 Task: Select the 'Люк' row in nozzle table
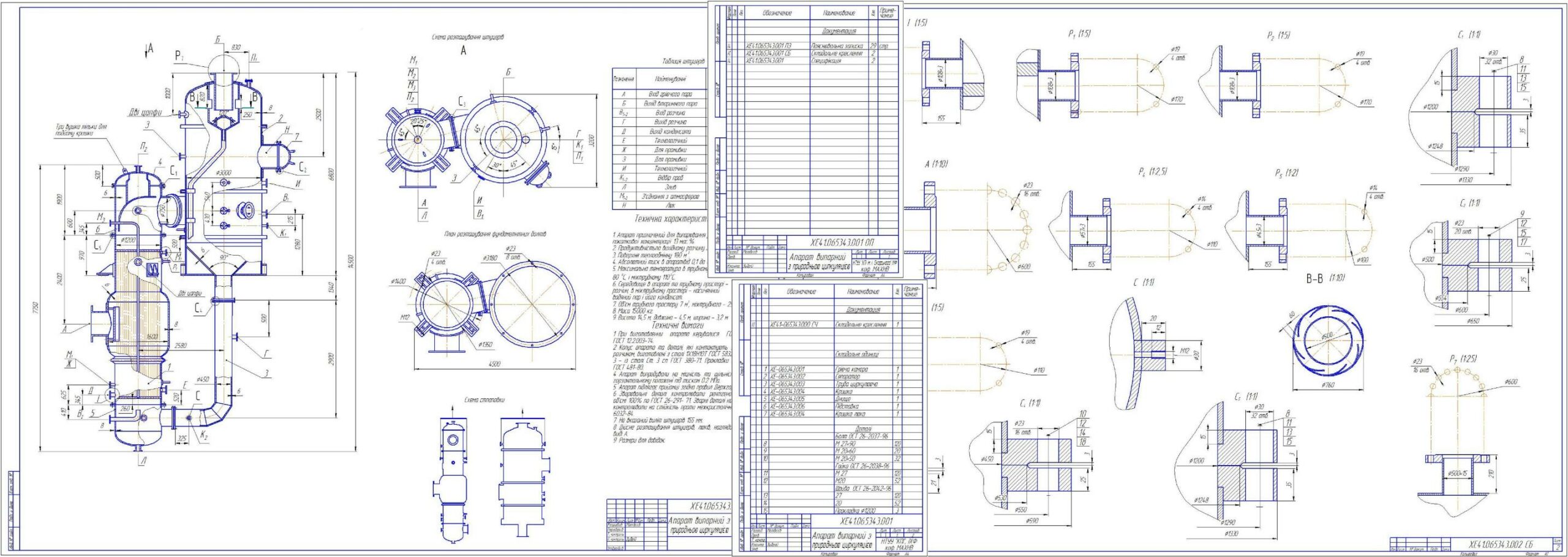pos(659,205)
